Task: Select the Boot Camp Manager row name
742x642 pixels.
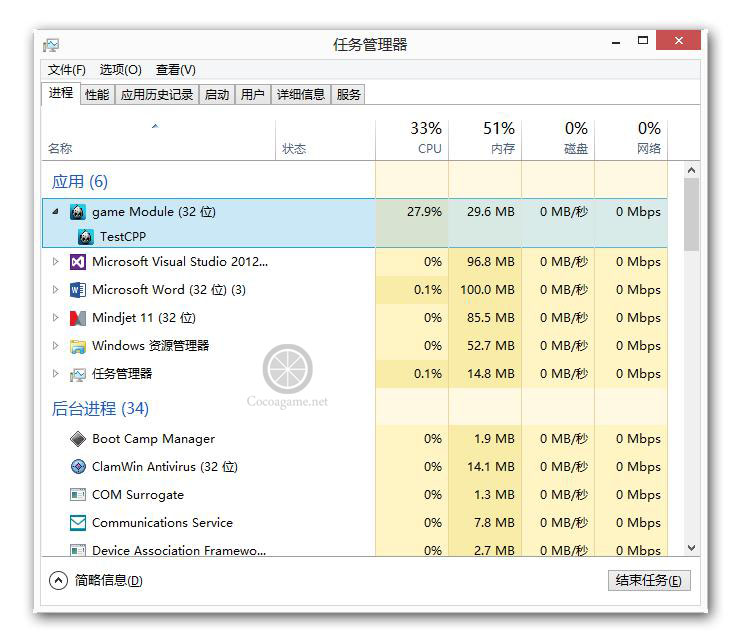Action: click(x=153, y=439)
